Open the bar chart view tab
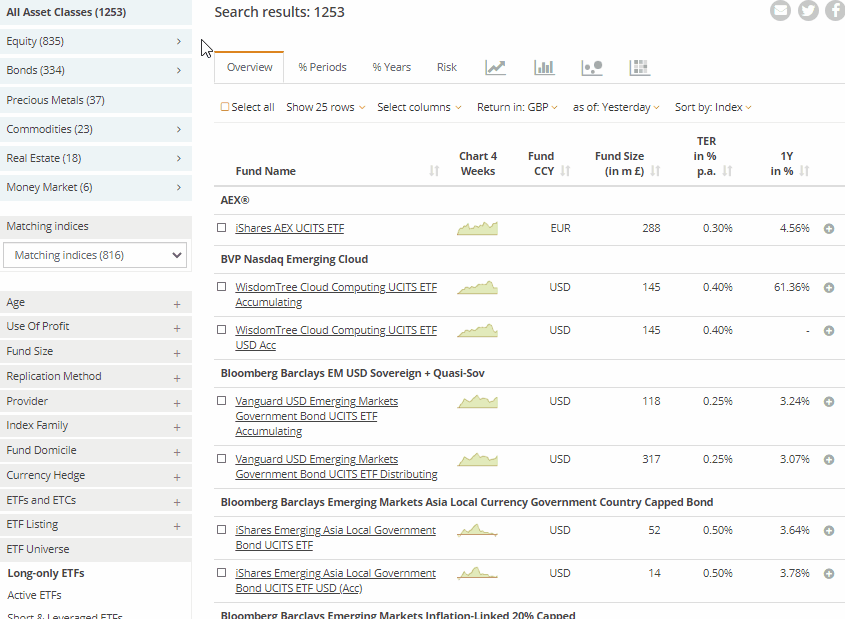845x619 pixels. coord(544,68)
